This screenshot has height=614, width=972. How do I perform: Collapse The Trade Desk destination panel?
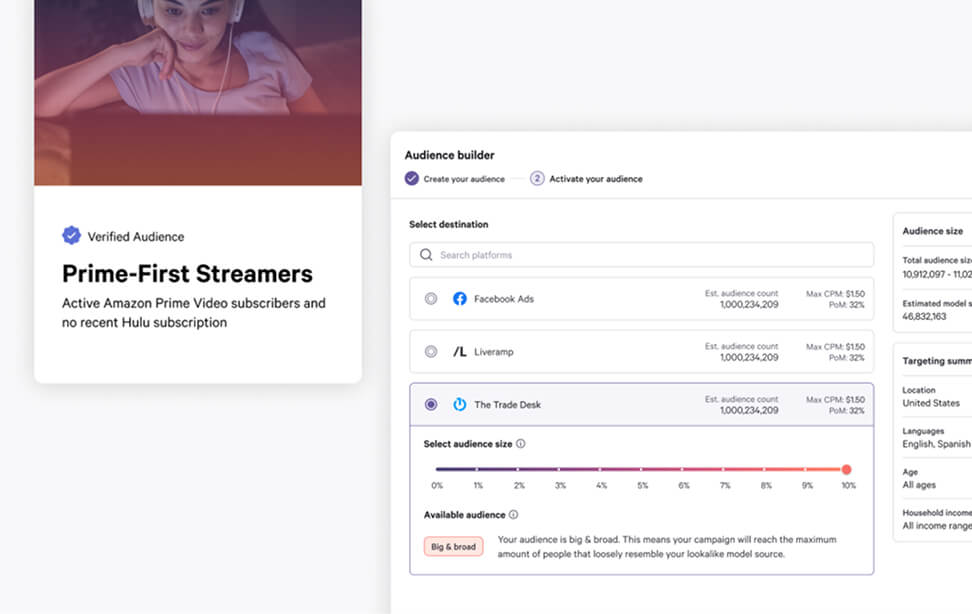click(640, 404)
